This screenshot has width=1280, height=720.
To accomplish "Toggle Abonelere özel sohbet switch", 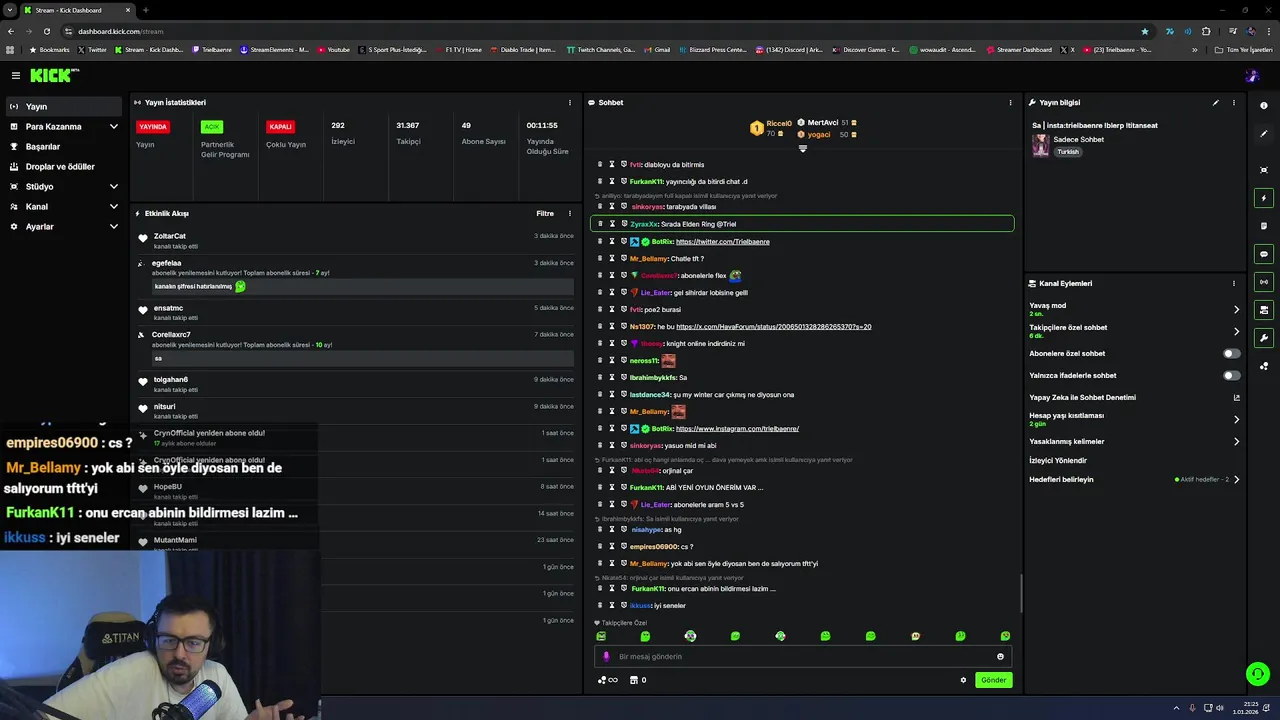I will (x=1232, y=353).
